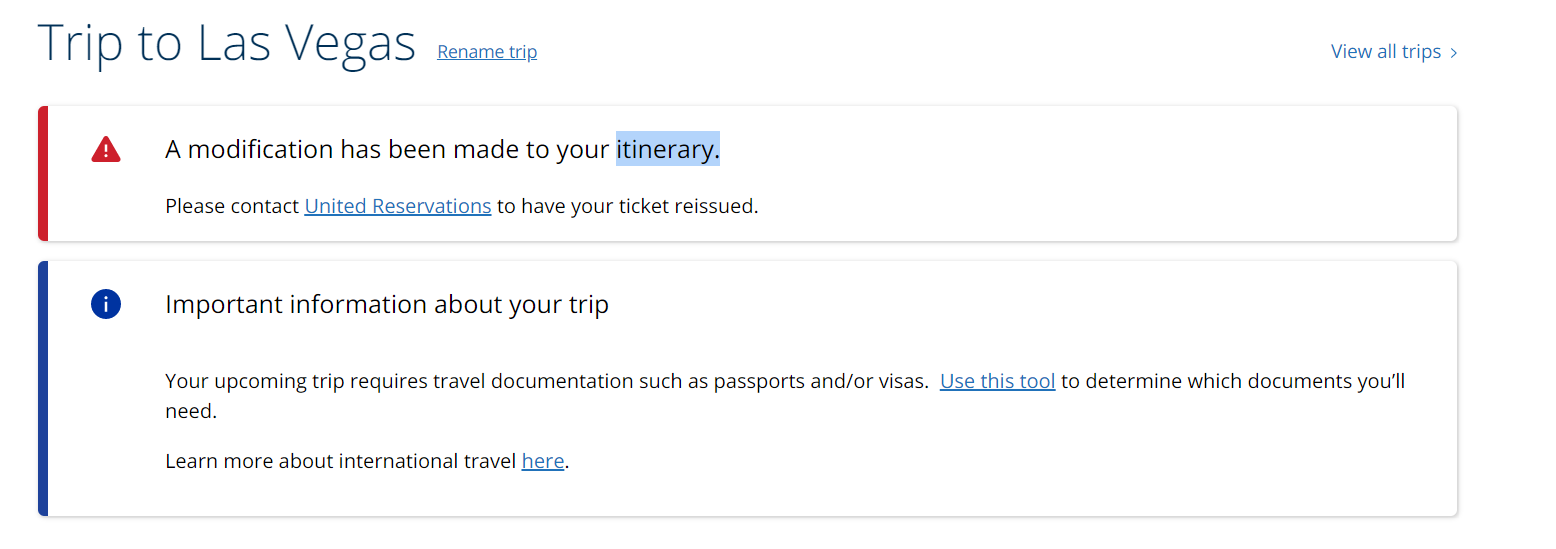Viewport: 1556px width, 549px height.
Task: Open the Use this tool link
Action: [997, 381]
